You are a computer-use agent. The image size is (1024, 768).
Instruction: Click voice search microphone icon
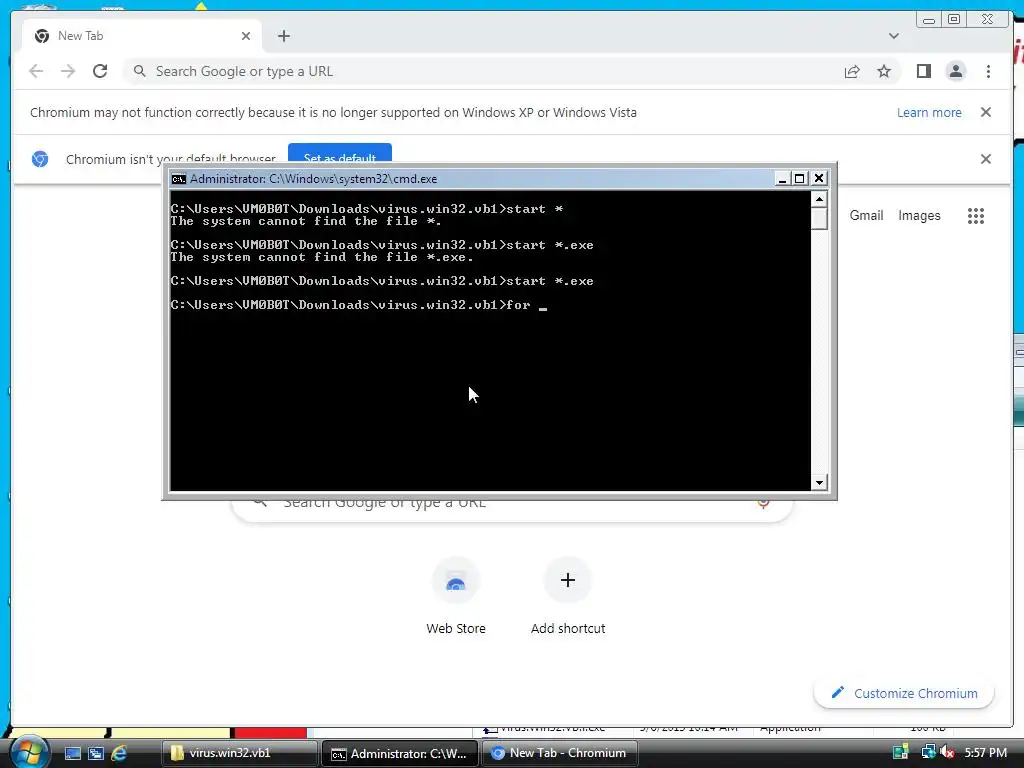pyautogui.click(x=763, y=504)
